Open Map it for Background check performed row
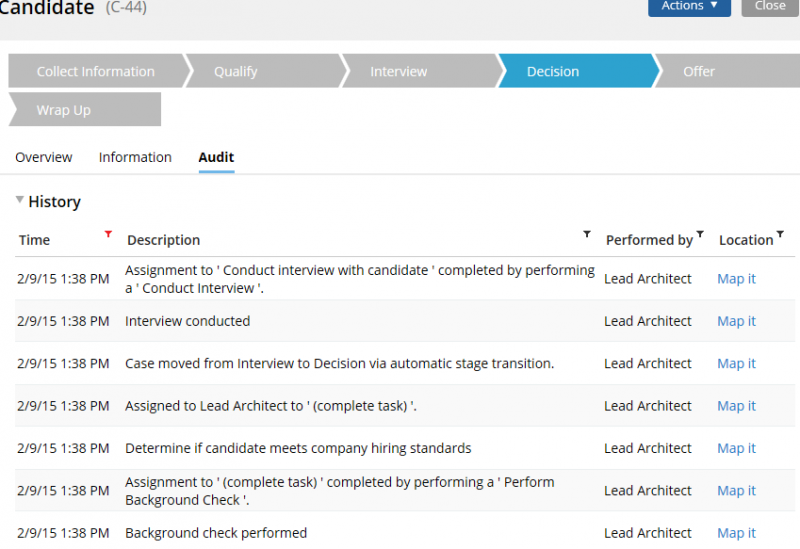This screenshot has height=549, width=800. click(736, 533)
